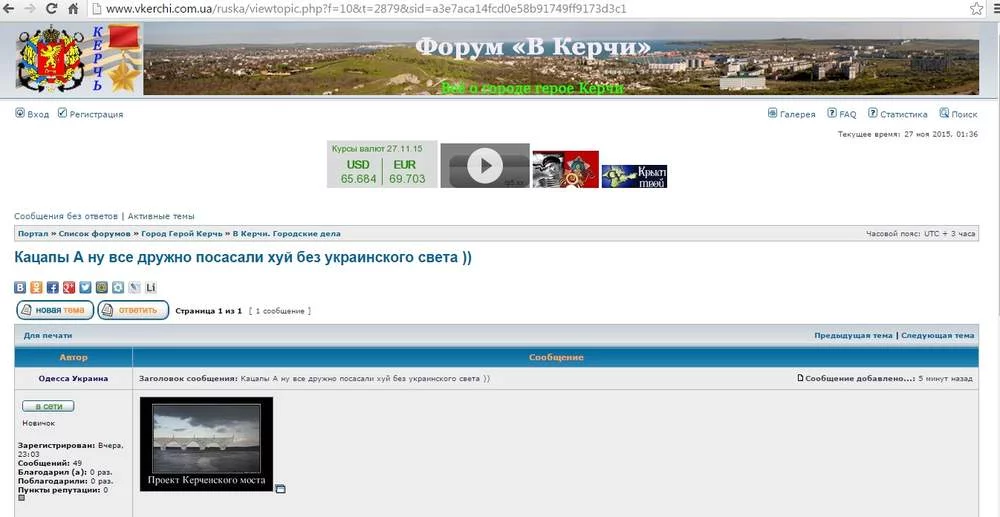This screenshot has width=1000, height=517.
Task: Click post icon beside Сообщение добавлено
Action: point(800,378)
